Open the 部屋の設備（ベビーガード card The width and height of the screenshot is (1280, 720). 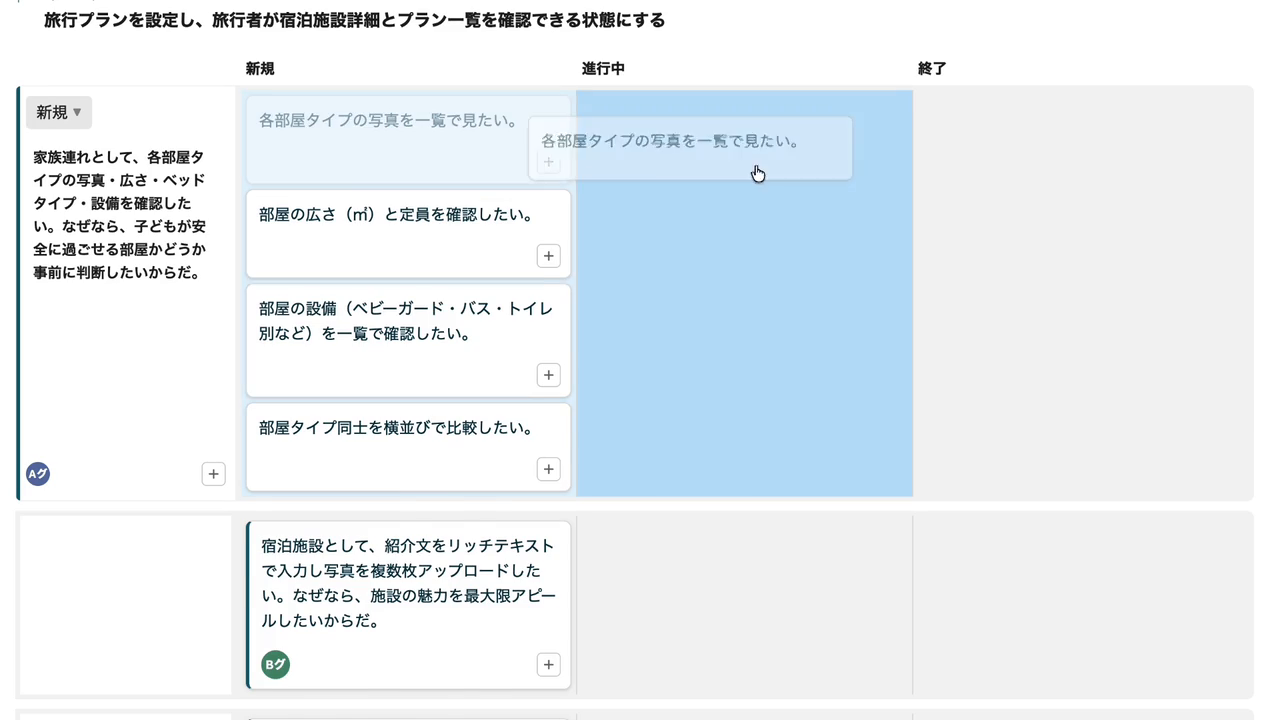pyautogui.click(x=408, y=341)
